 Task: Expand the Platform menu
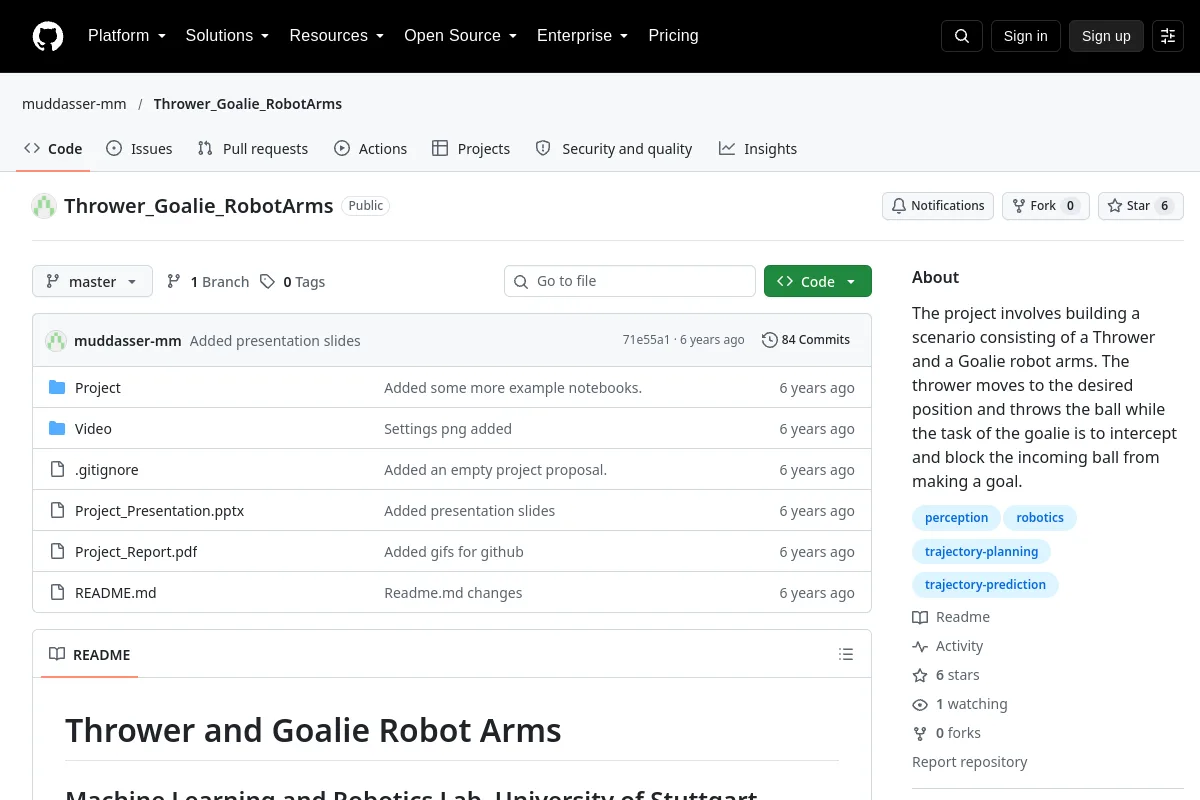click(x=126, y=36)
